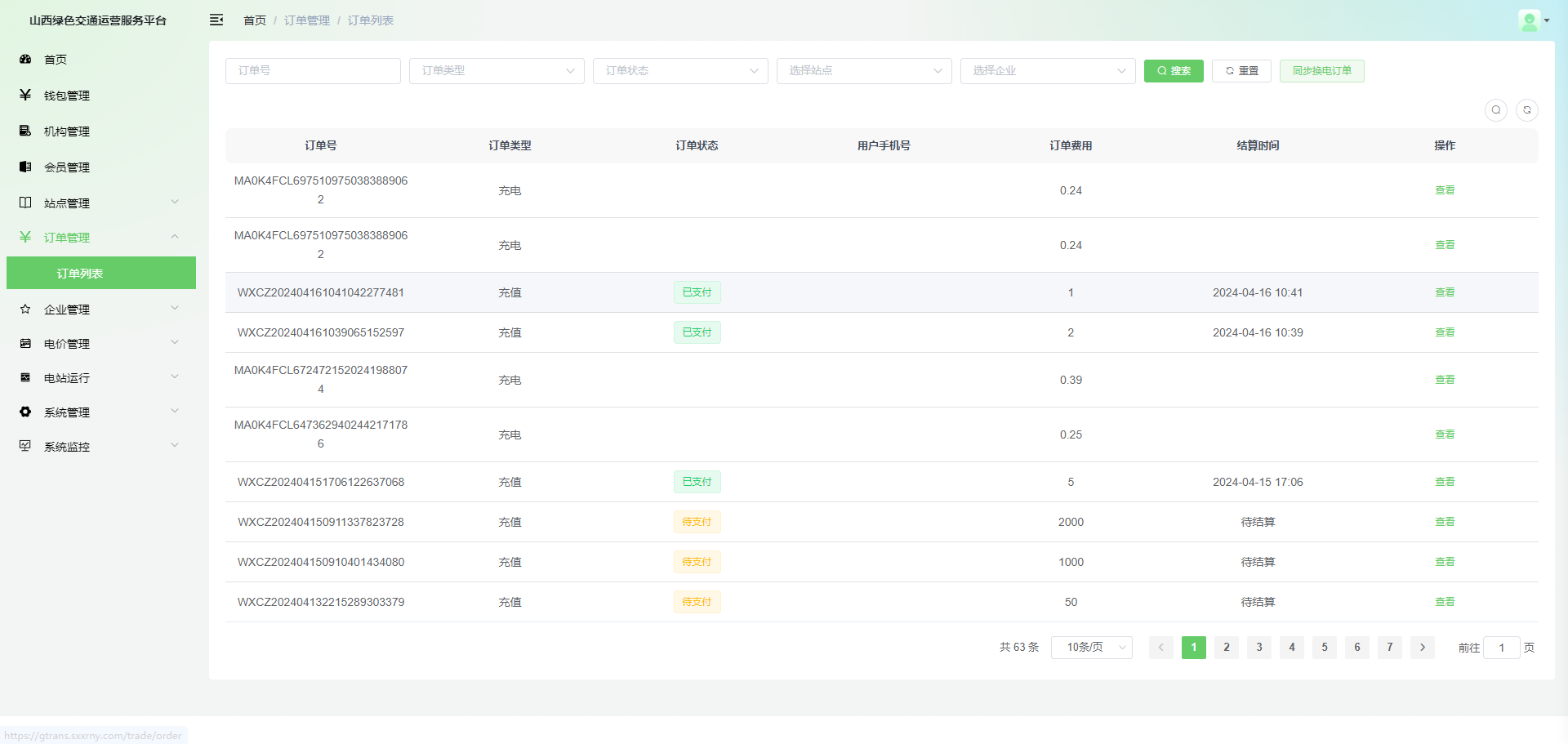1568x744 pixels.
Task: Expand the 站点管理 menu chevron
Action: [175, 202]
